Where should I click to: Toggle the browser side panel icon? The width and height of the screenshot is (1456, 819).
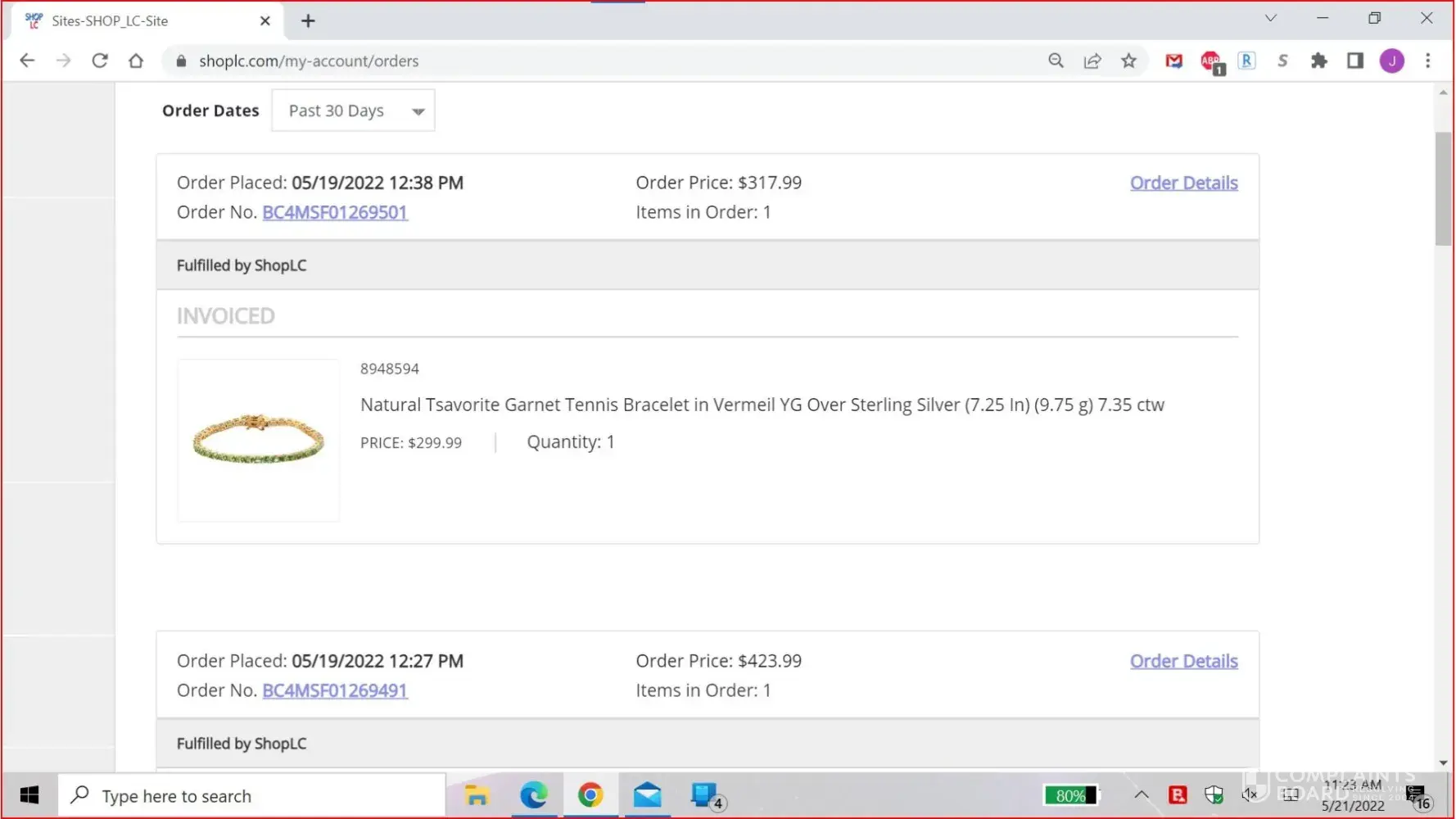[x=1355, y=61]
